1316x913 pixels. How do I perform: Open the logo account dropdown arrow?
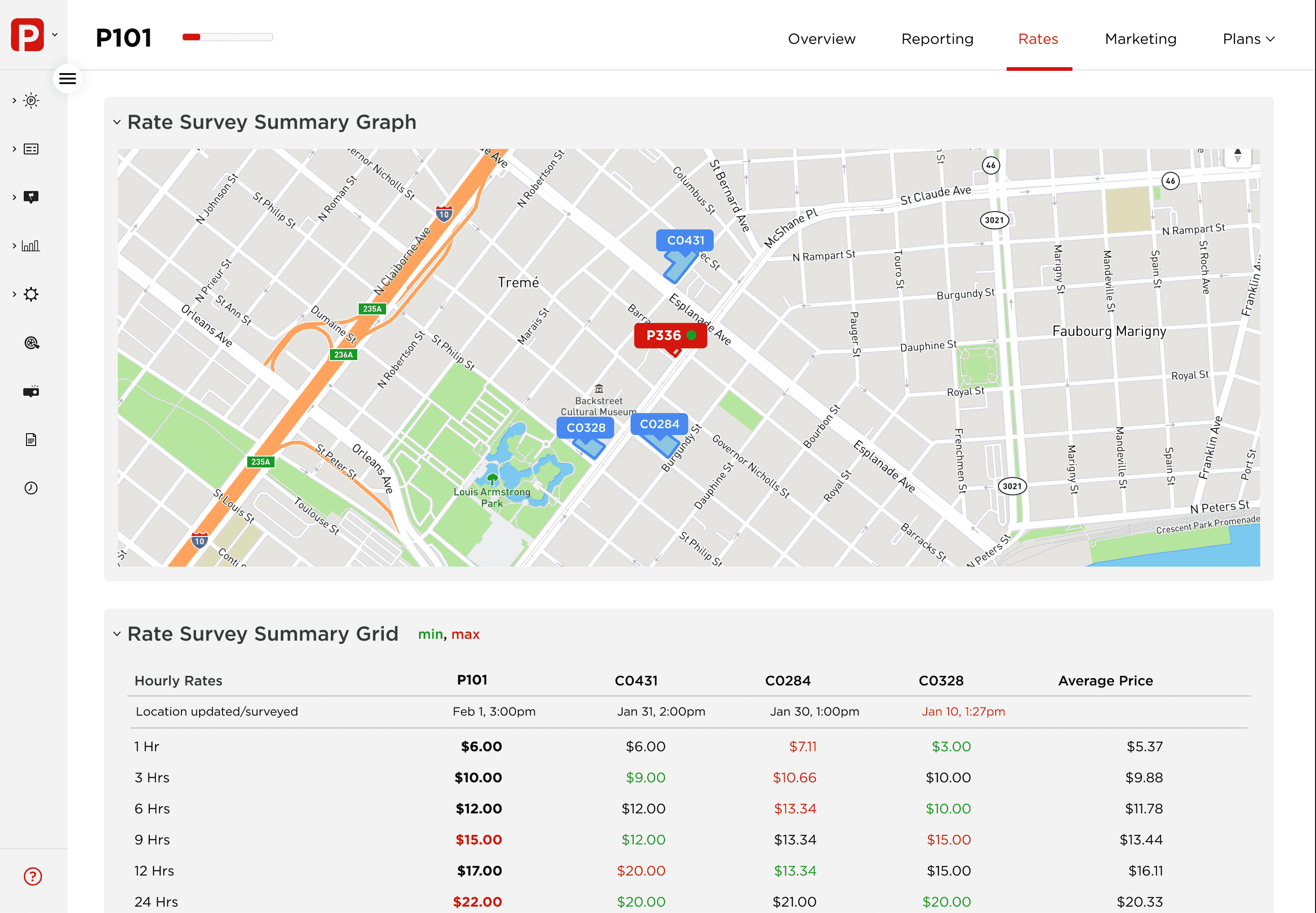click(x=55, y=35)
